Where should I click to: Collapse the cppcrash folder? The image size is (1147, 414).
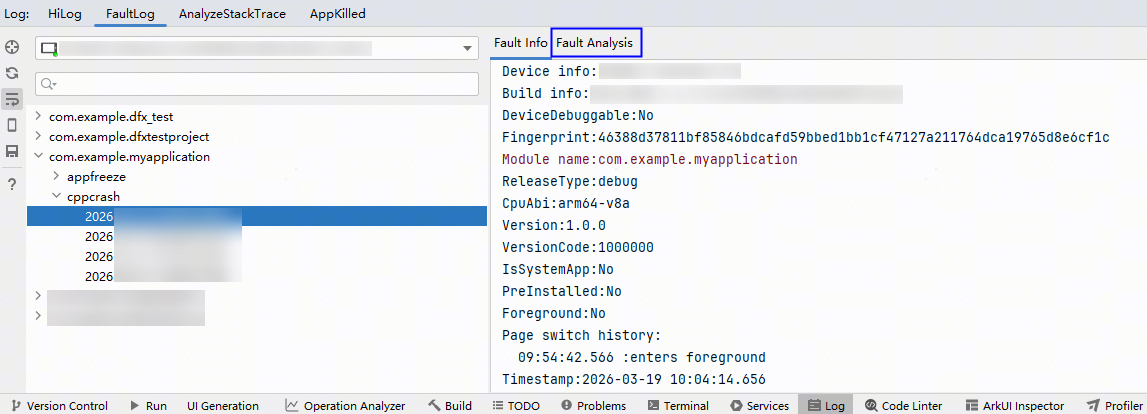click(x=57, y=197)
